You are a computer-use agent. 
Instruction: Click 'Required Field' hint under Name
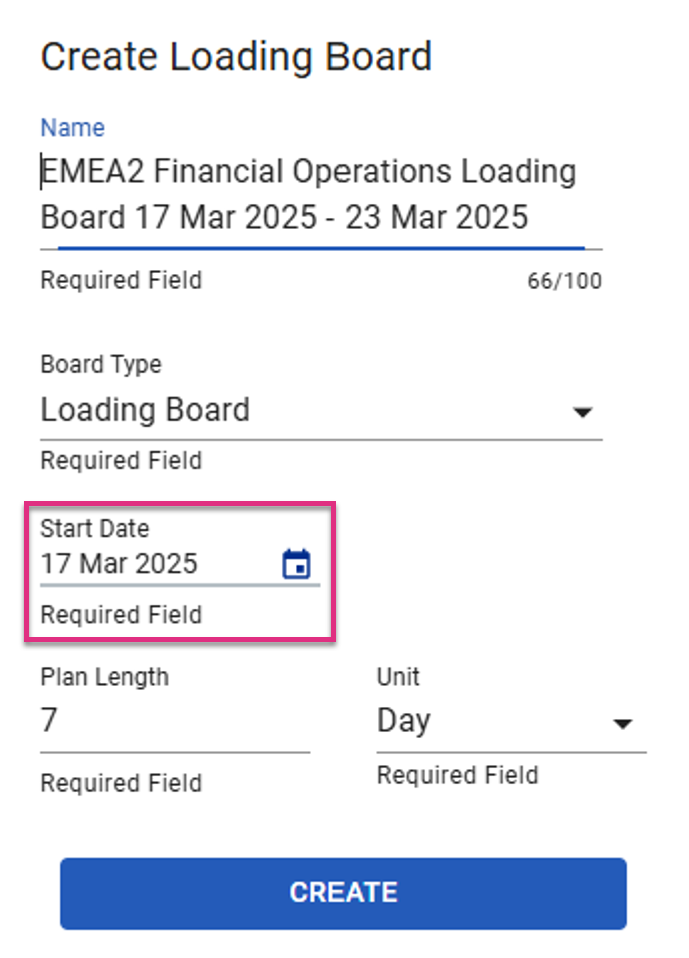coord(121,280)
